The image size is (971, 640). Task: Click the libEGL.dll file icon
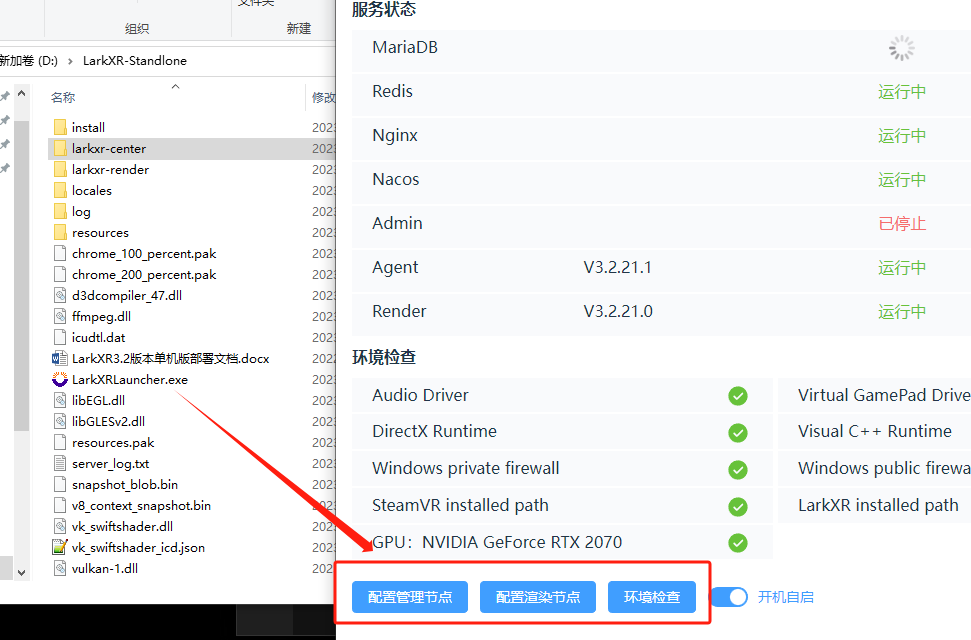tap(60, 400)
